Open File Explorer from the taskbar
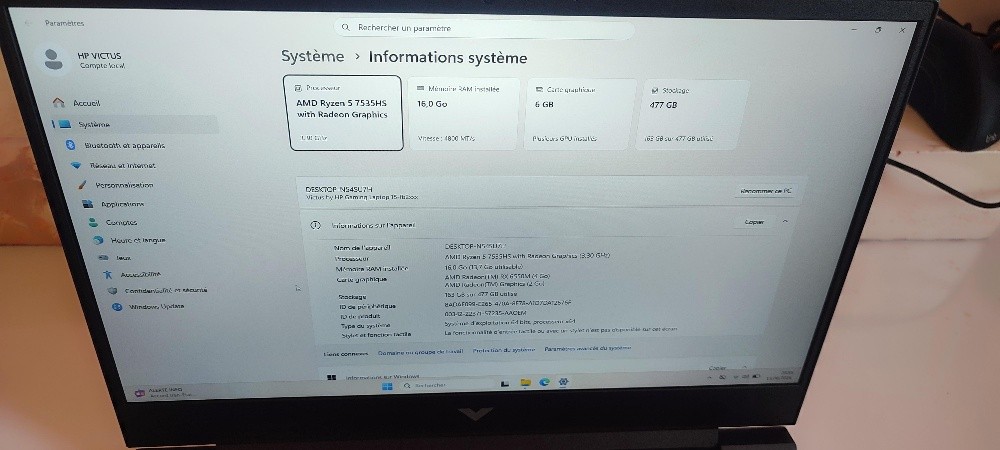 pyautogui.click(x=526, y=382)
